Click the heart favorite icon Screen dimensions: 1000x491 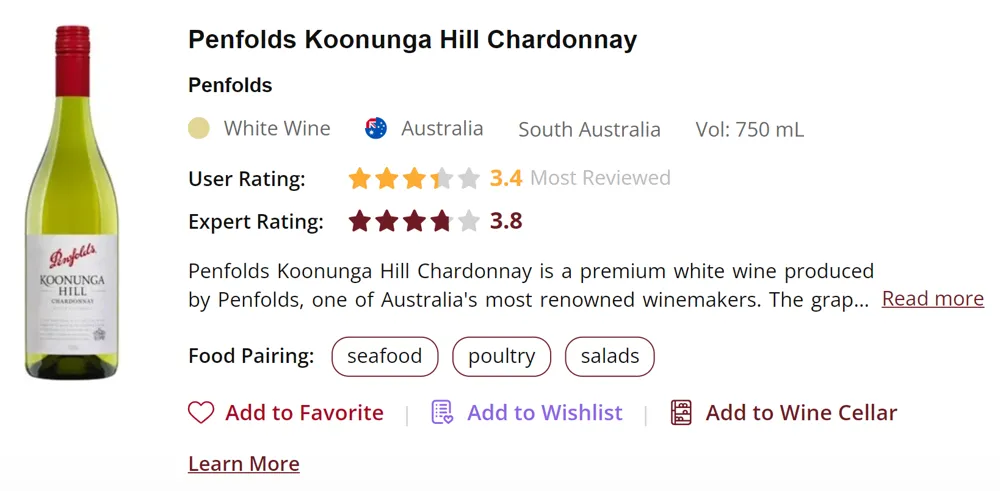[201, 413]
